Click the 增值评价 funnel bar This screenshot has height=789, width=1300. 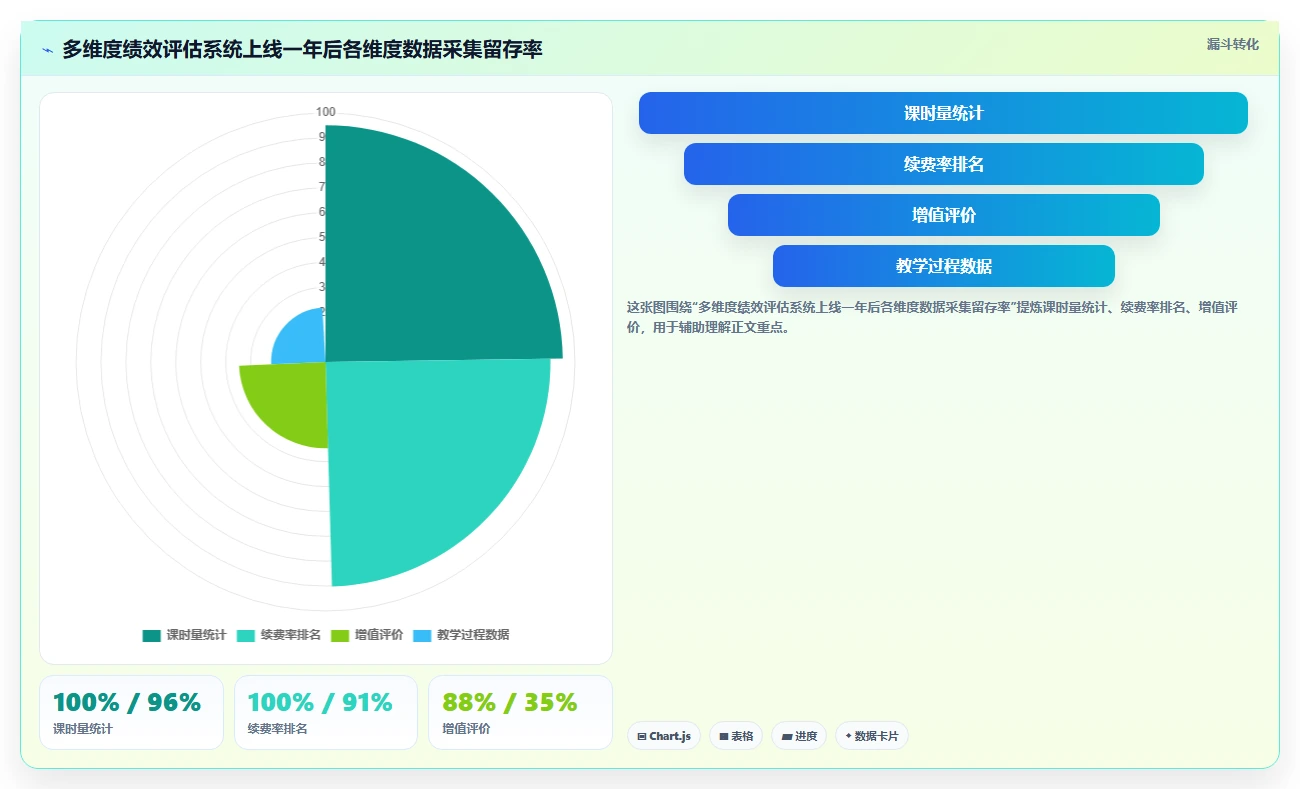click(x=943, y=215)
